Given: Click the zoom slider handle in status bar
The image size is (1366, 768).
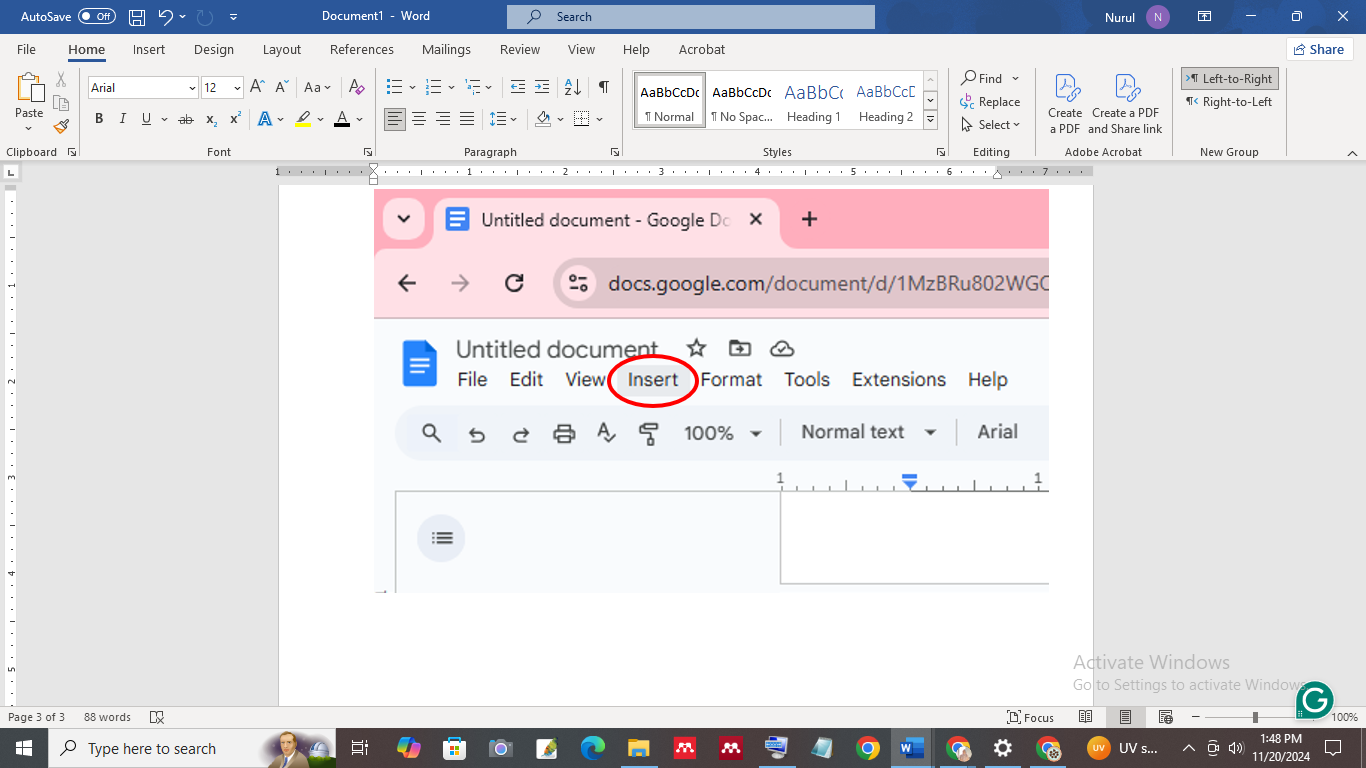Looking at the screenshot, I should click(x=1255, y=717).
